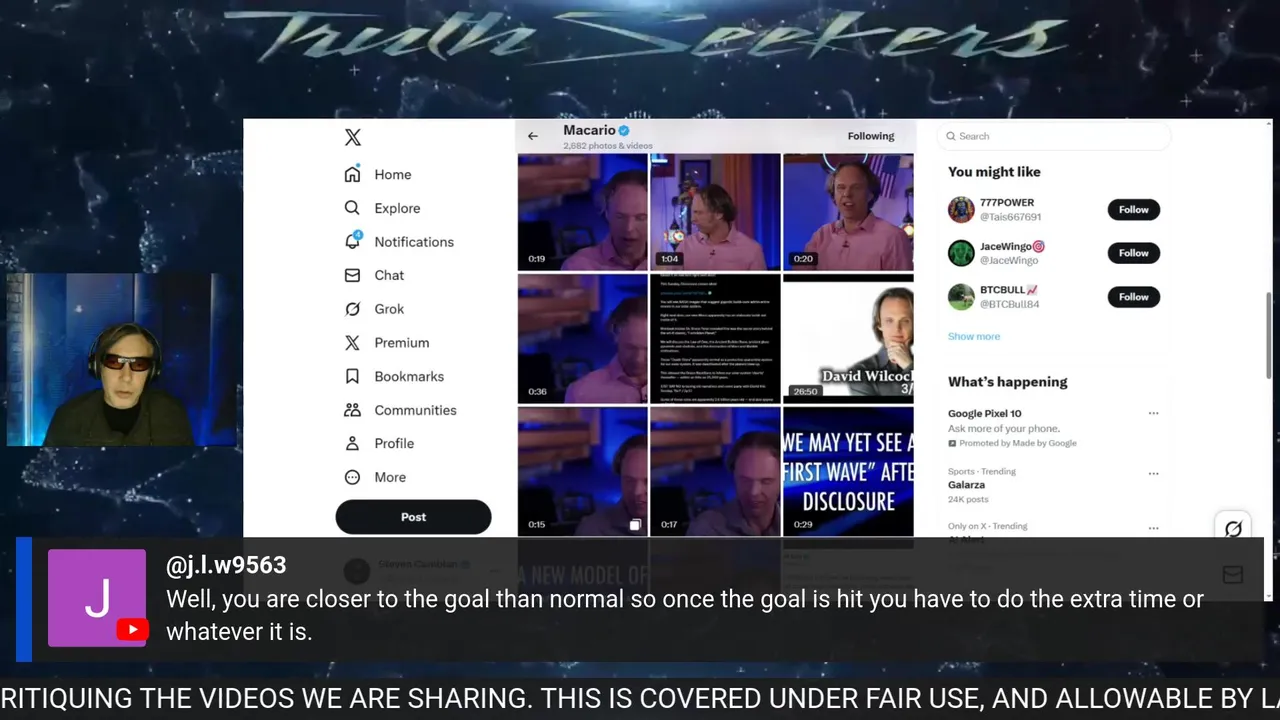The width and height of the screenshot is (1280, 720).
Task: Open the 0:17 video thumbnail
Action: point(715,471)
